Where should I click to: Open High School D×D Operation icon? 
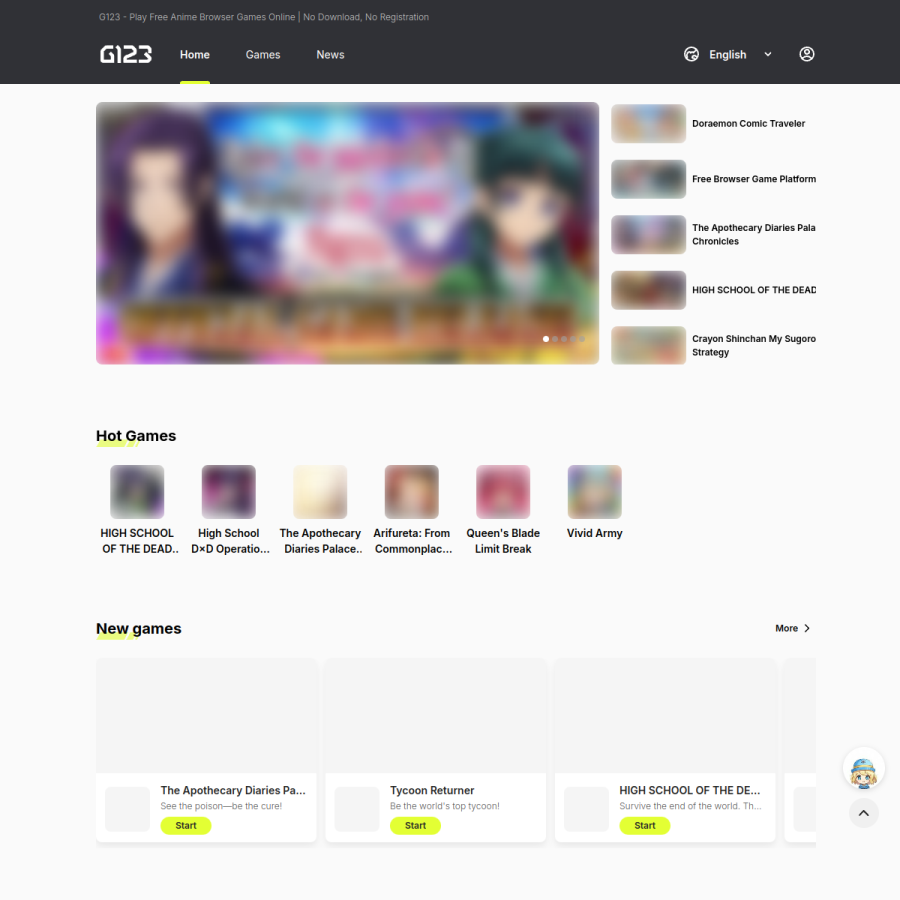click(228, 492)
